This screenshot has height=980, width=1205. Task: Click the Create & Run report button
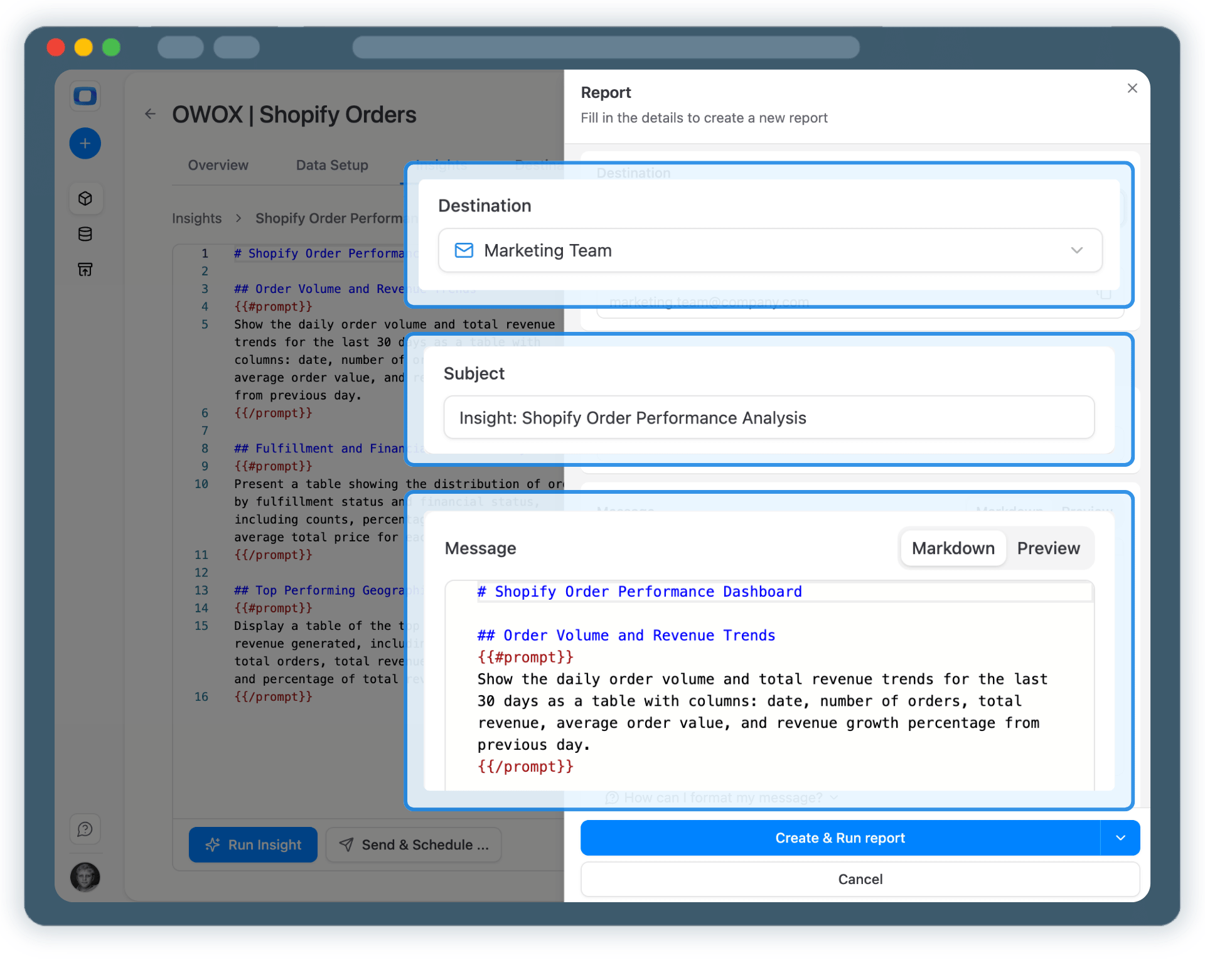pos(840,838)
